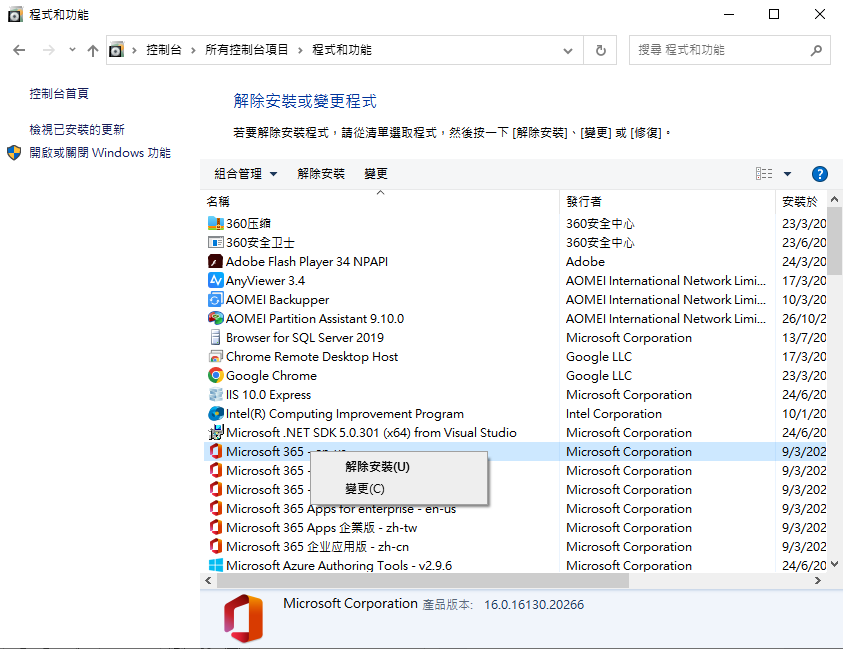The image size is (843, 649).
Task: Click the AnyViewer 3.4 icon
Action: pos(216,281)
